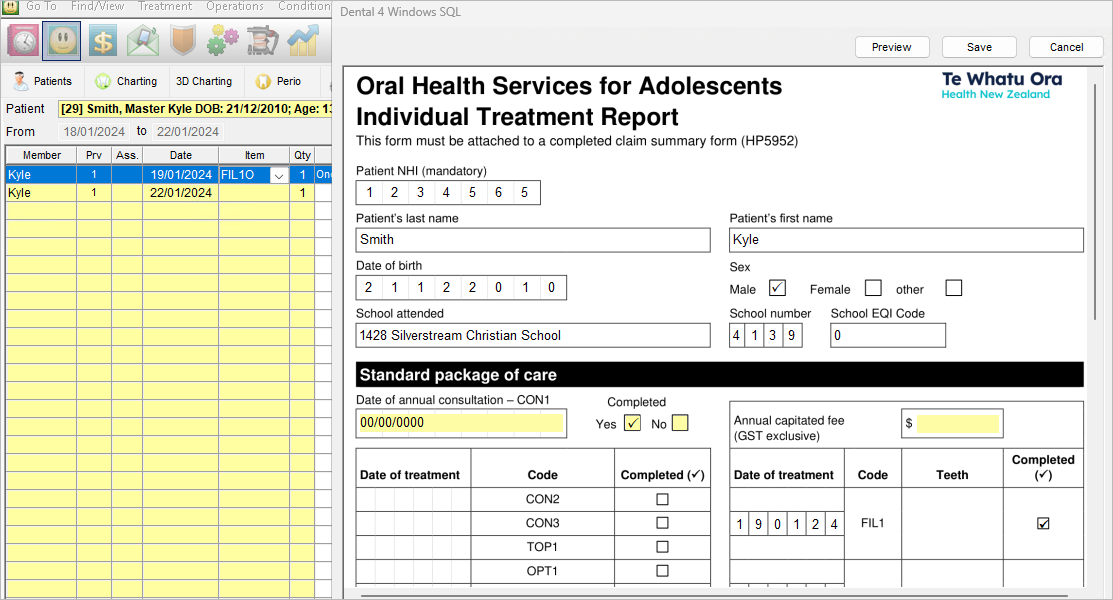Viewport: 1113px width, 600px height.
Task: Click the School EQI Code field
Action: pos(888,335)
